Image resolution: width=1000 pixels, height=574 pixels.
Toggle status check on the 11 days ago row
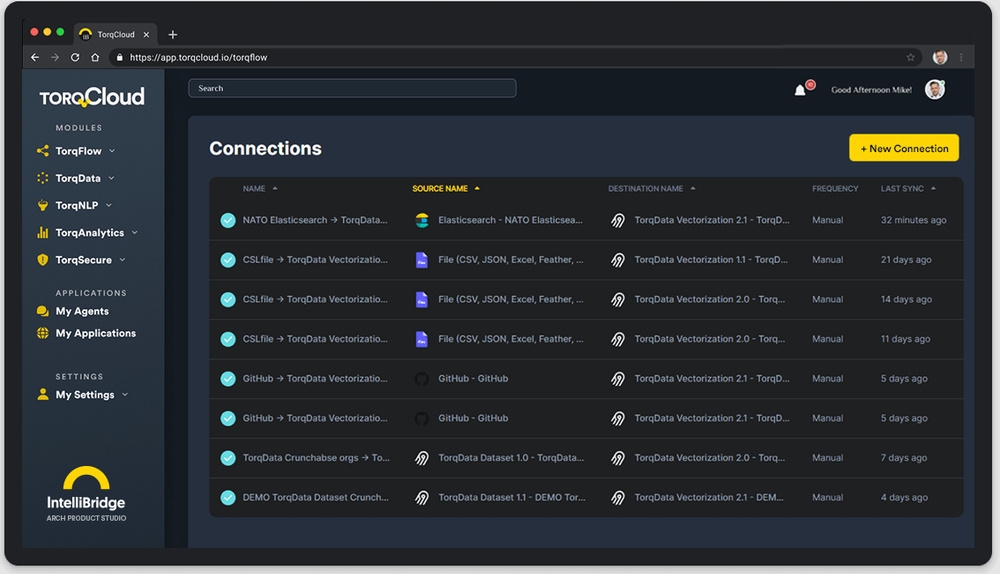coord(228,339)
